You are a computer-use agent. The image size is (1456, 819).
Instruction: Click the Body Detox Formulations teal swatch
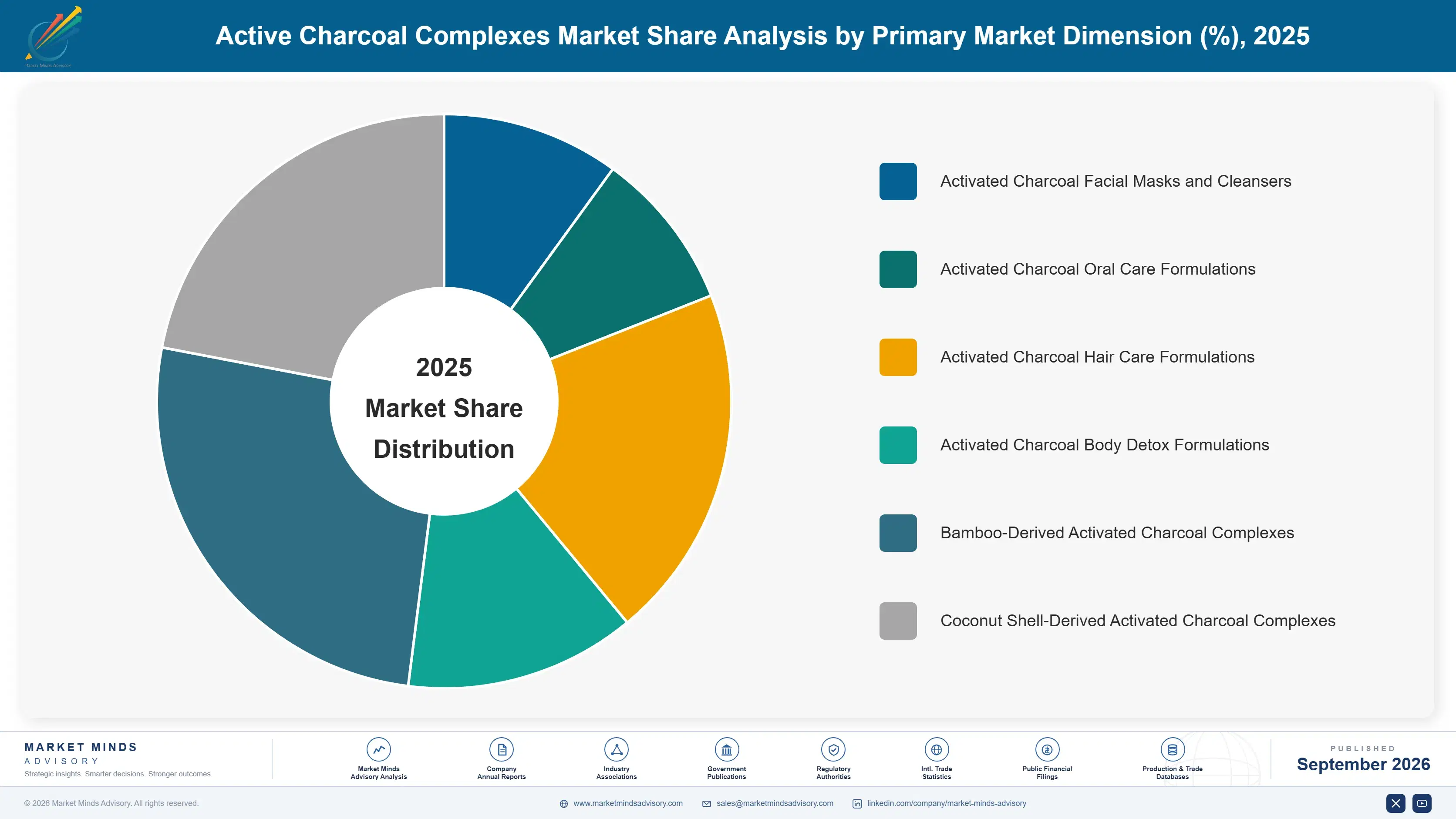[x=897, y=445]
